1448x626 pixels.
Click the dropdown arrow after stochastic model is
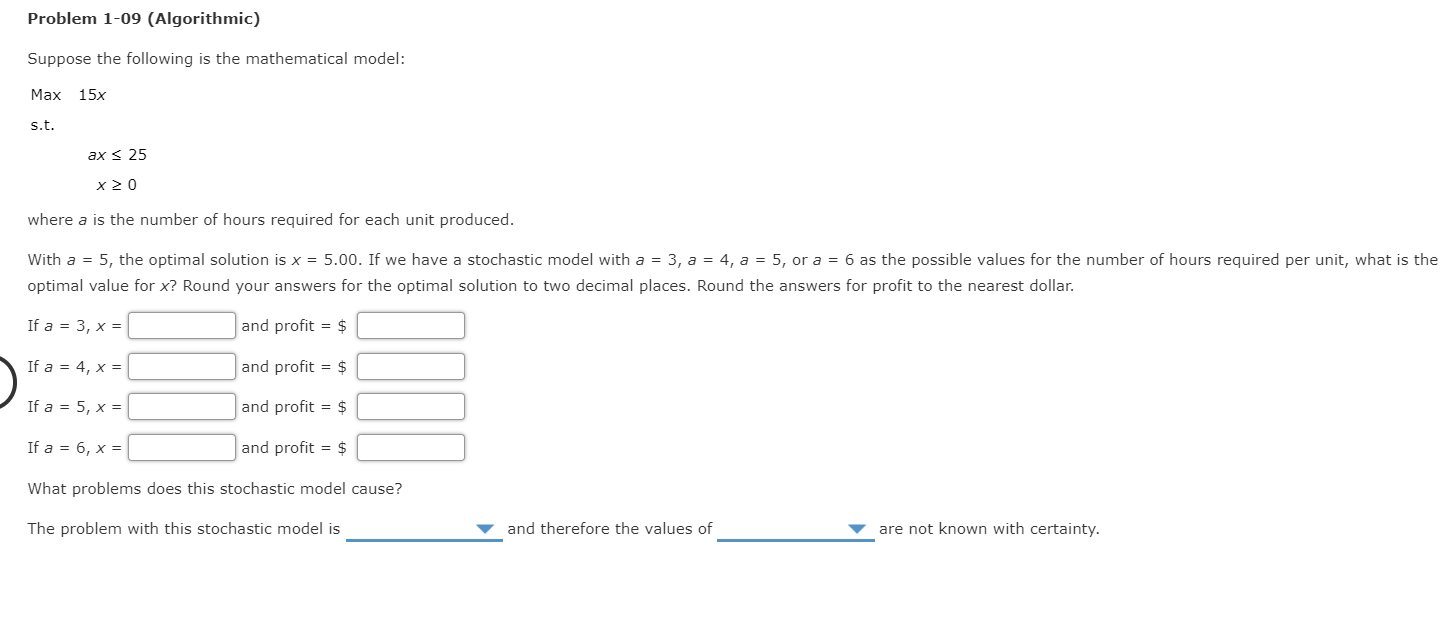[x=487, y=530]
